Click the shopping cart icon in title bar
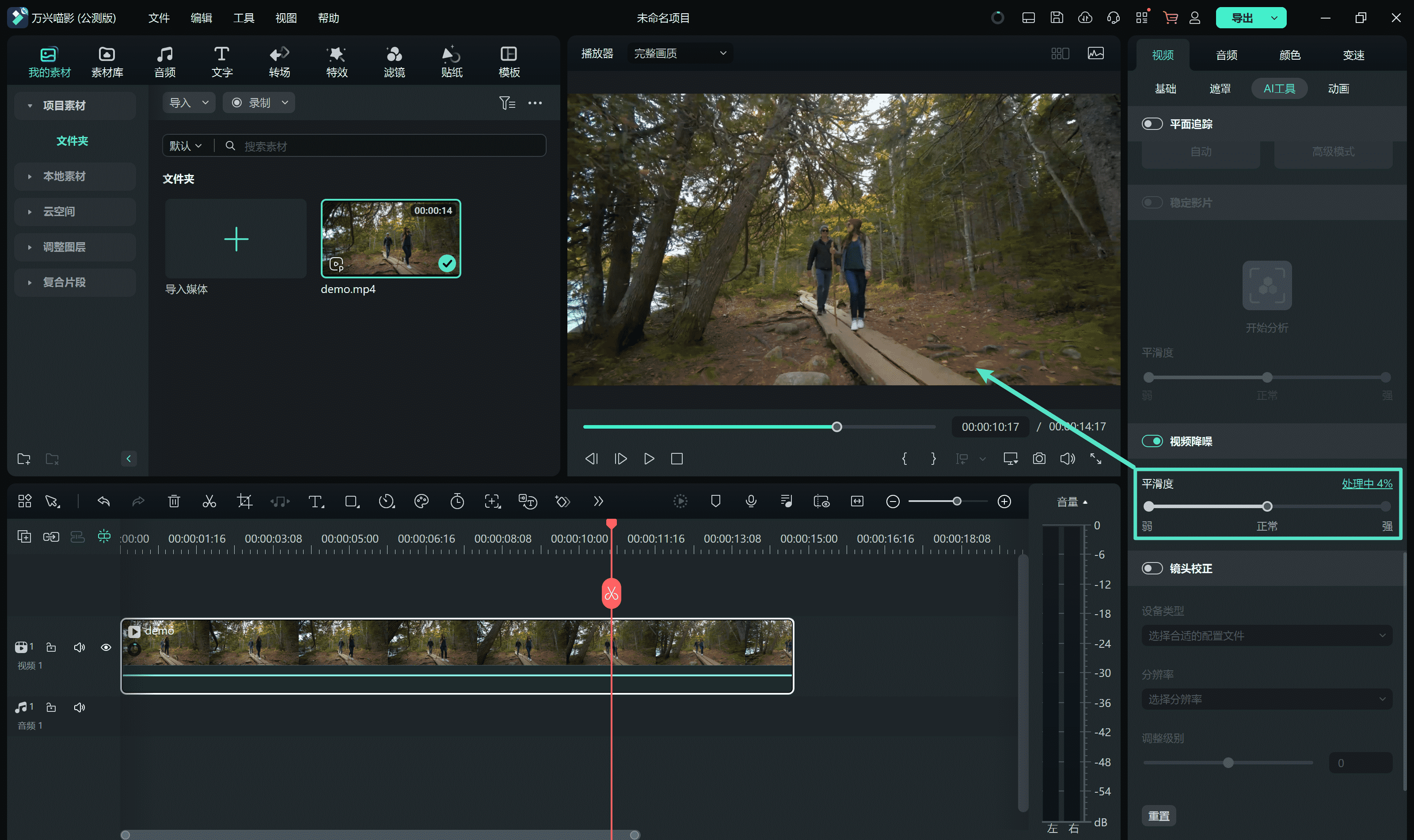This screenshot has width=1414, height=840. [x=1170, y=18]
